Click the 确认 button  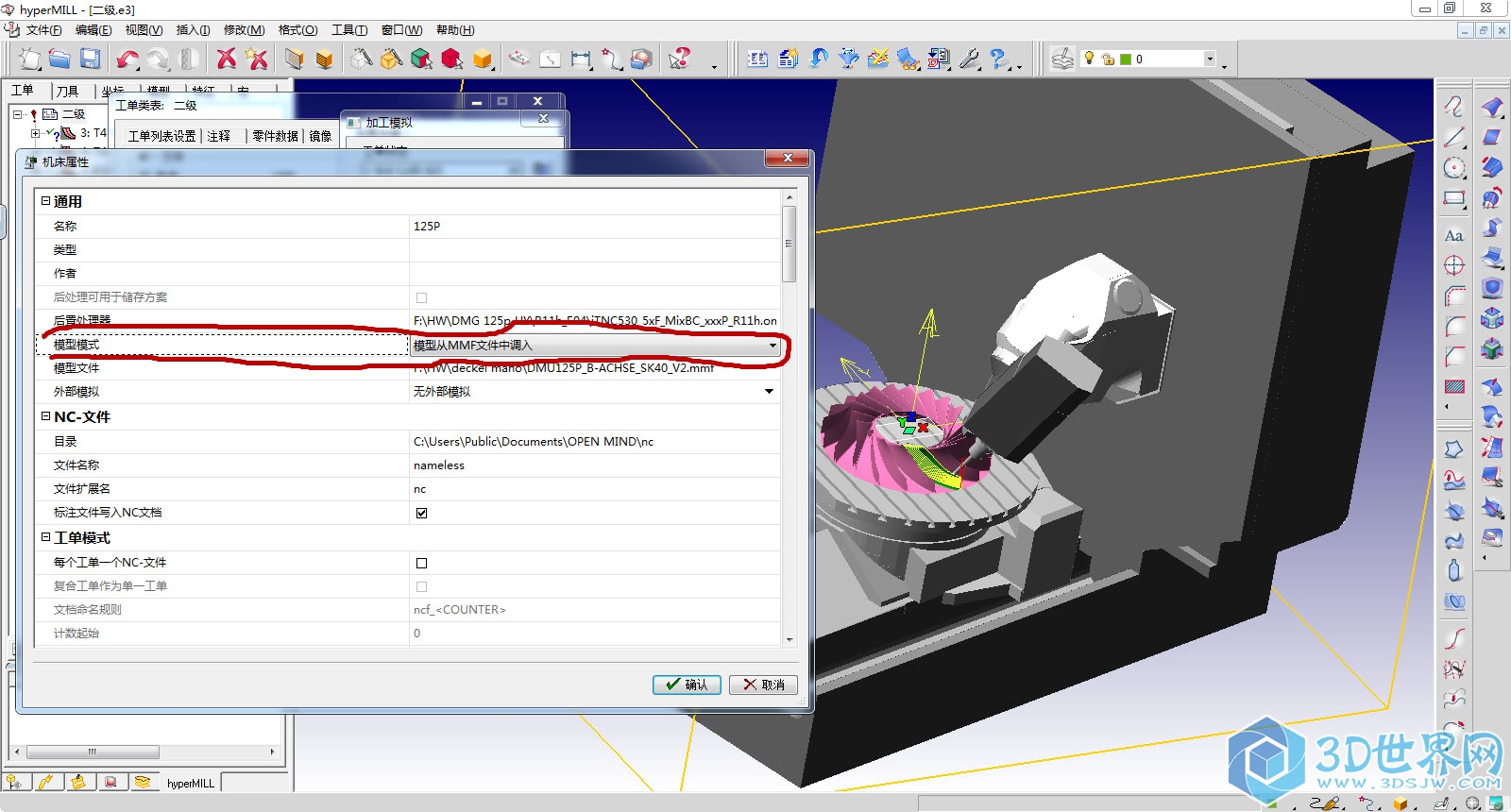[x=687, y=685]
